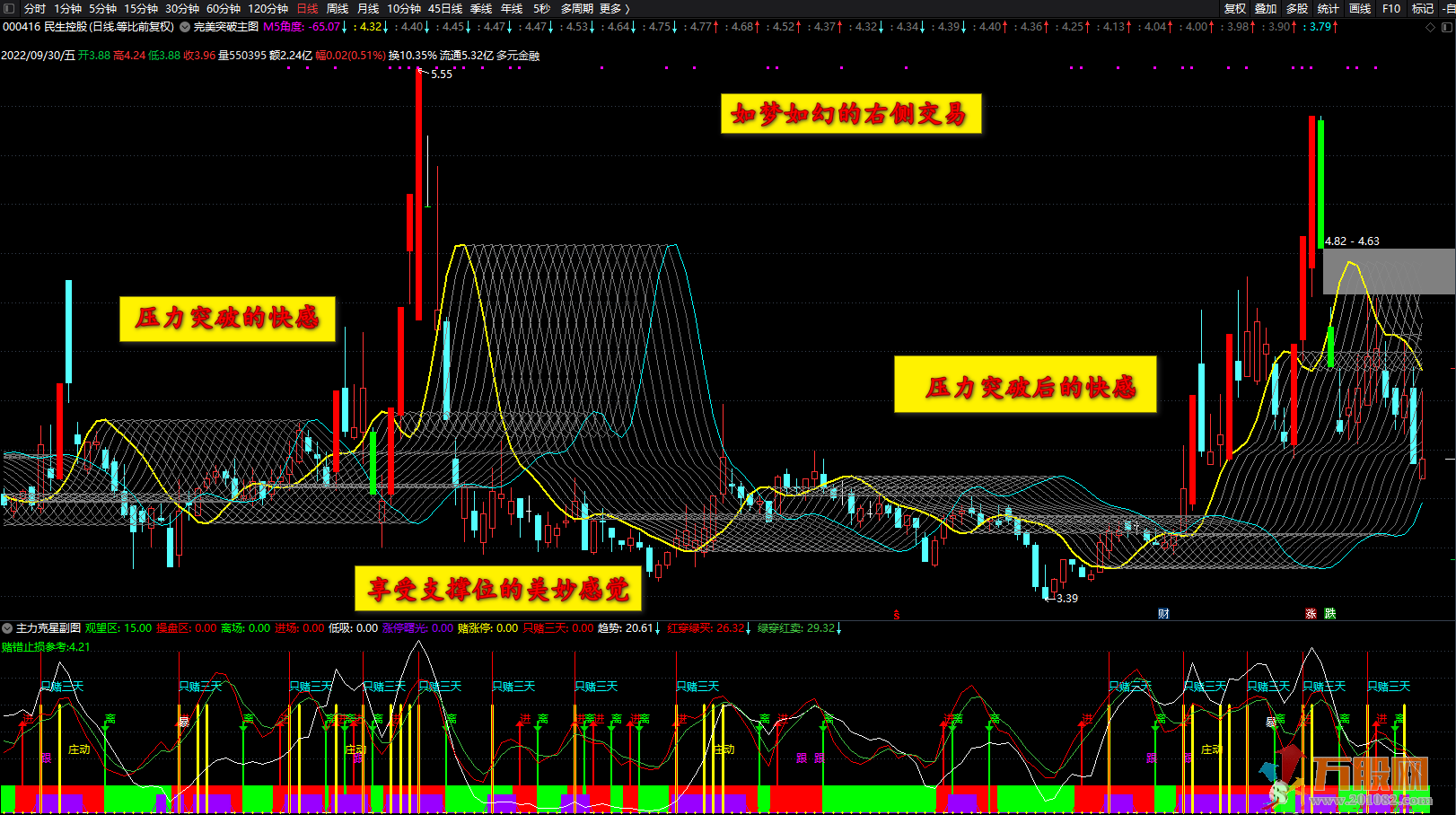This screenshot has height=815, width=1456.
Task: Click the 统计 statistics button
Action: 1329,8
